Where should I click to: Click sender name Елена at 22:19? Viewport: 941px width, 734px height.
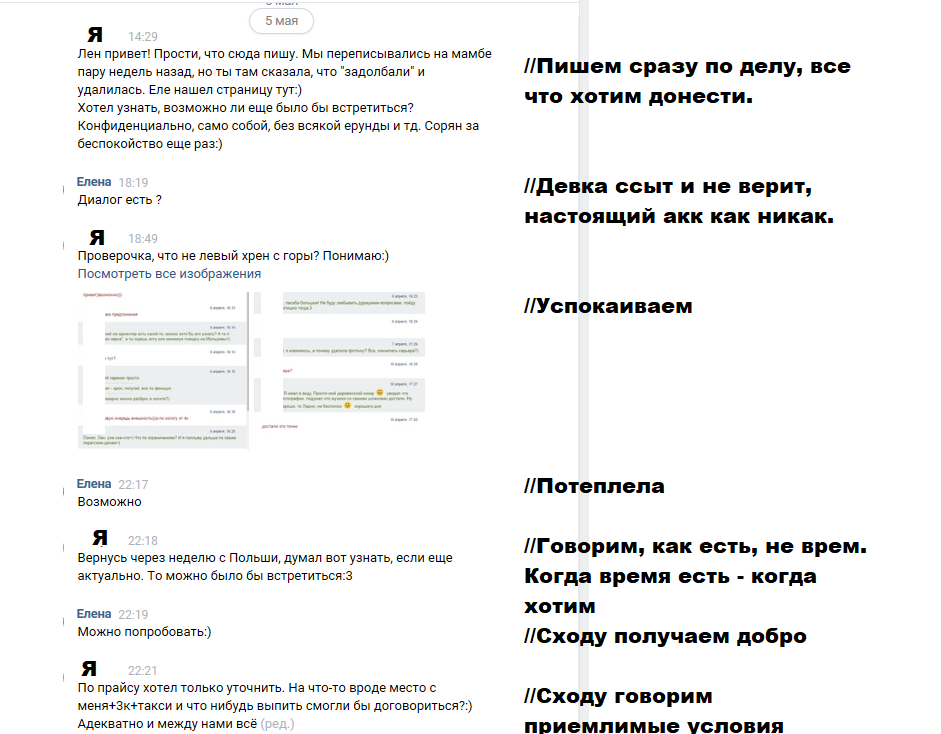pos(94,614)
